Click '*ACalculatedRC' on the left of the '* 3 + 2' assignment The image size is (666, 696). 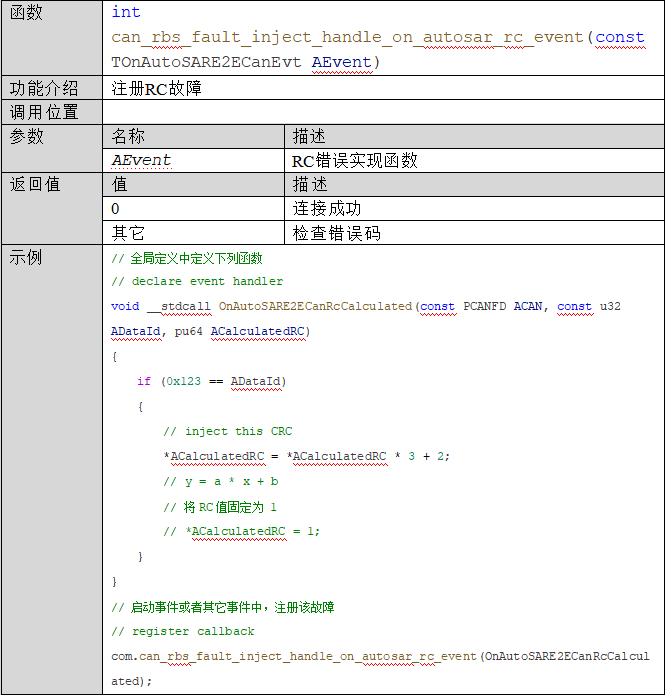pyautogui.click(x=214, y=456)
